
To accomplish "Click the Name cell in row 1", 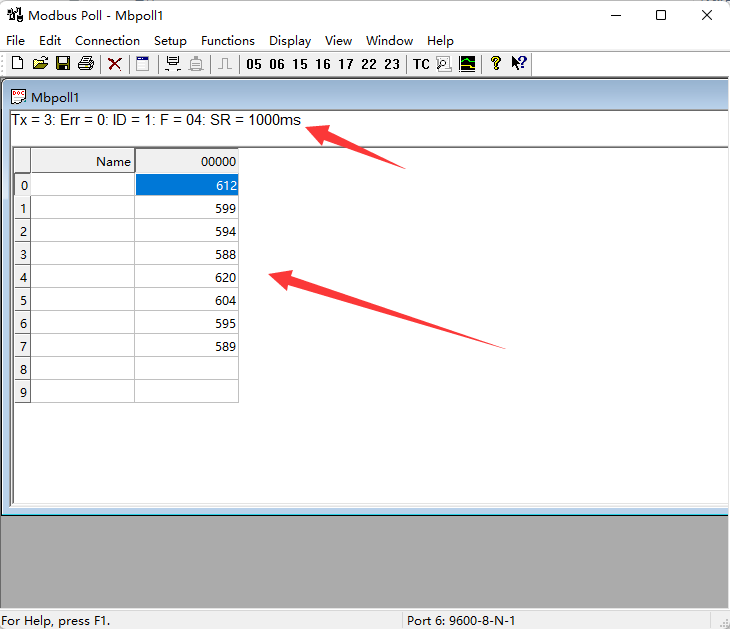I will [83, 208].
